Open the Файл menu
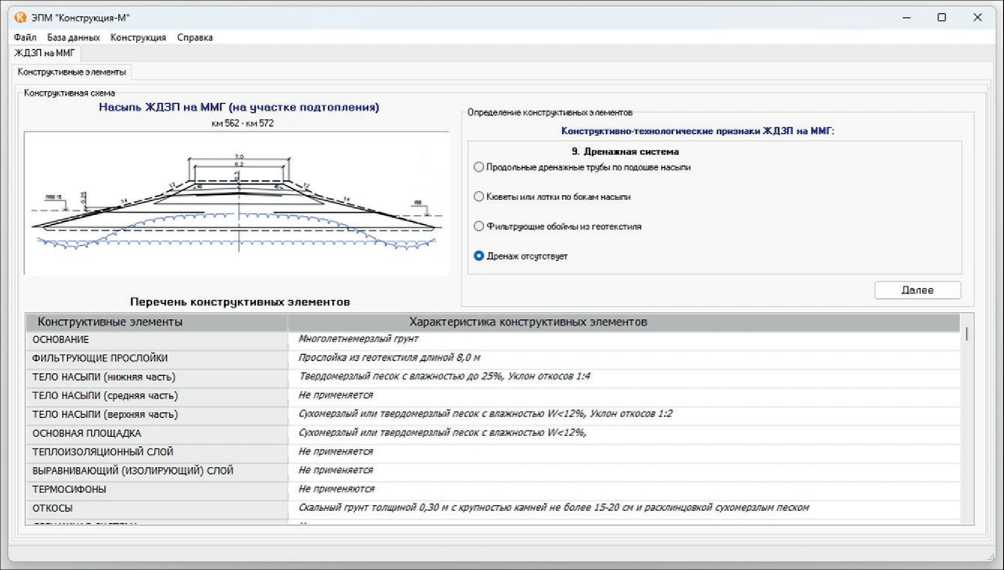The height and width of the screenshot is (570, 1004). point(25,37)
